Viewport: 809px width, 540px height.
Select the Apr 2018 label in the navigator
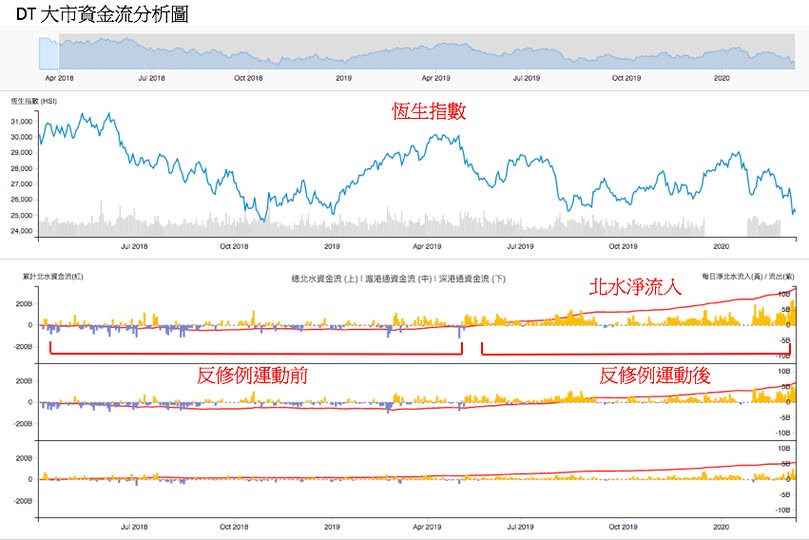click(x=59, y=78)
